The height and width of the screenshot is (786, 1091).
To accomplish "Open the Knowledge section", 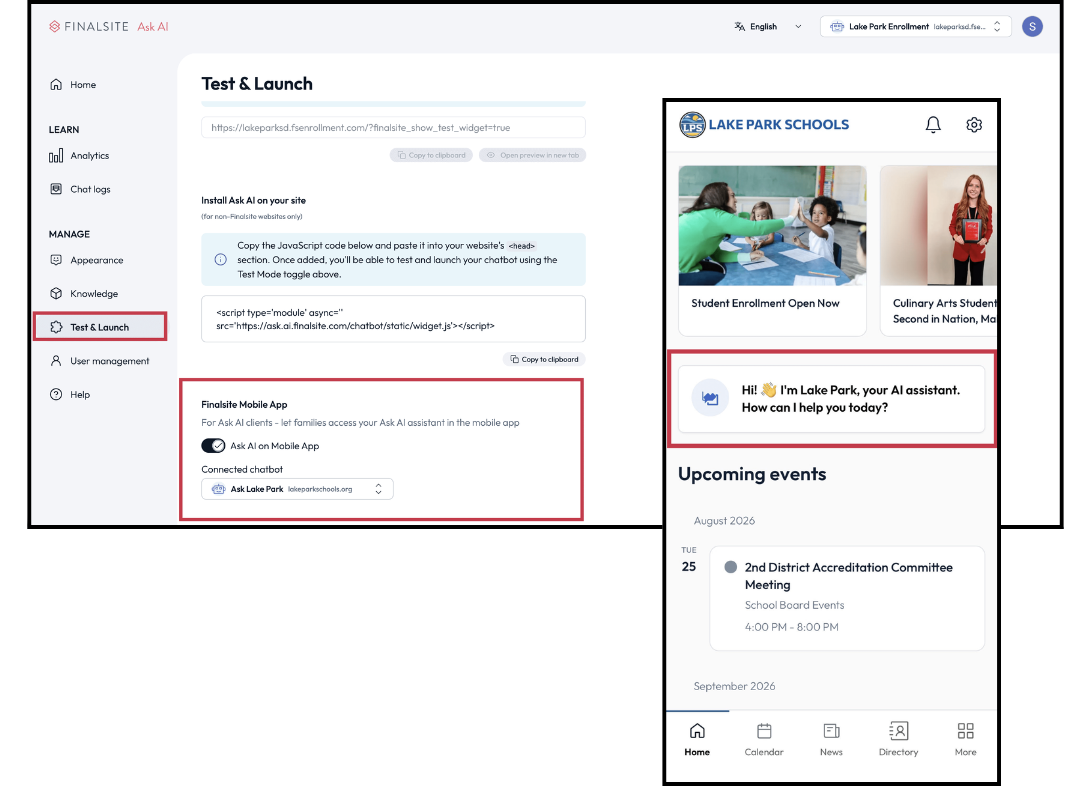I will pos(83,294).
